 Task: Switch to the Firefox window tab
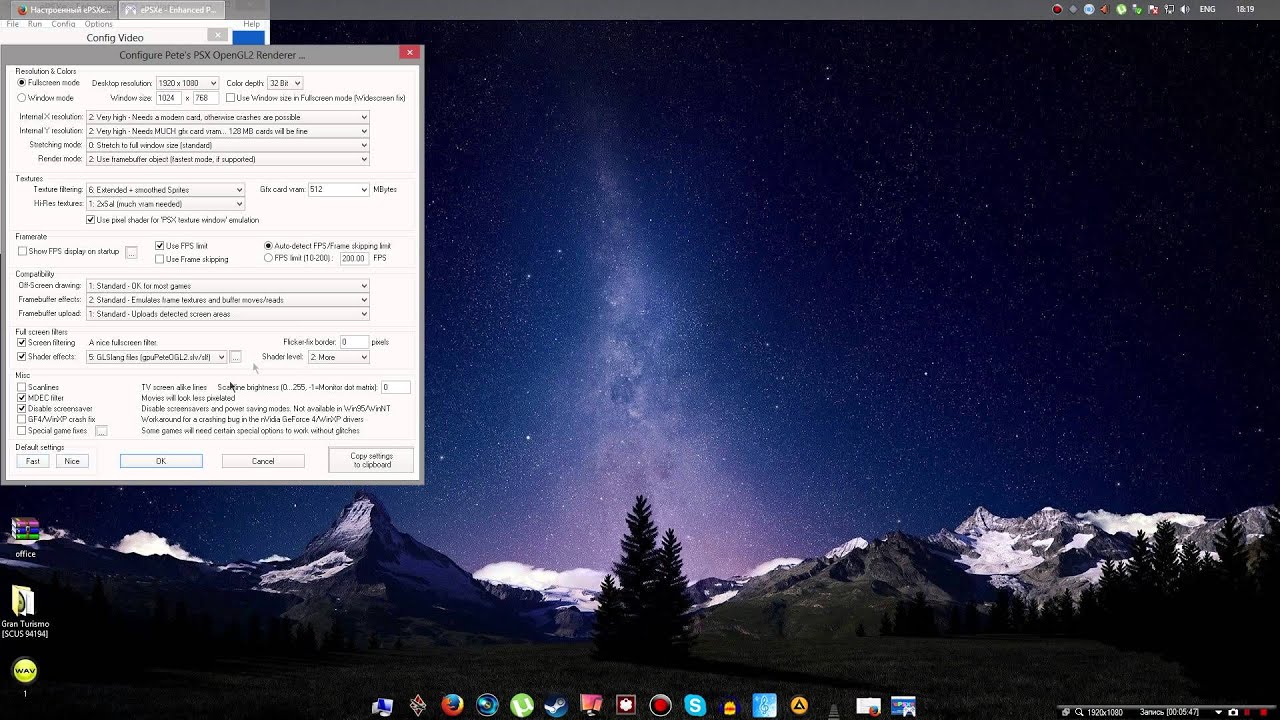[64, 9]
